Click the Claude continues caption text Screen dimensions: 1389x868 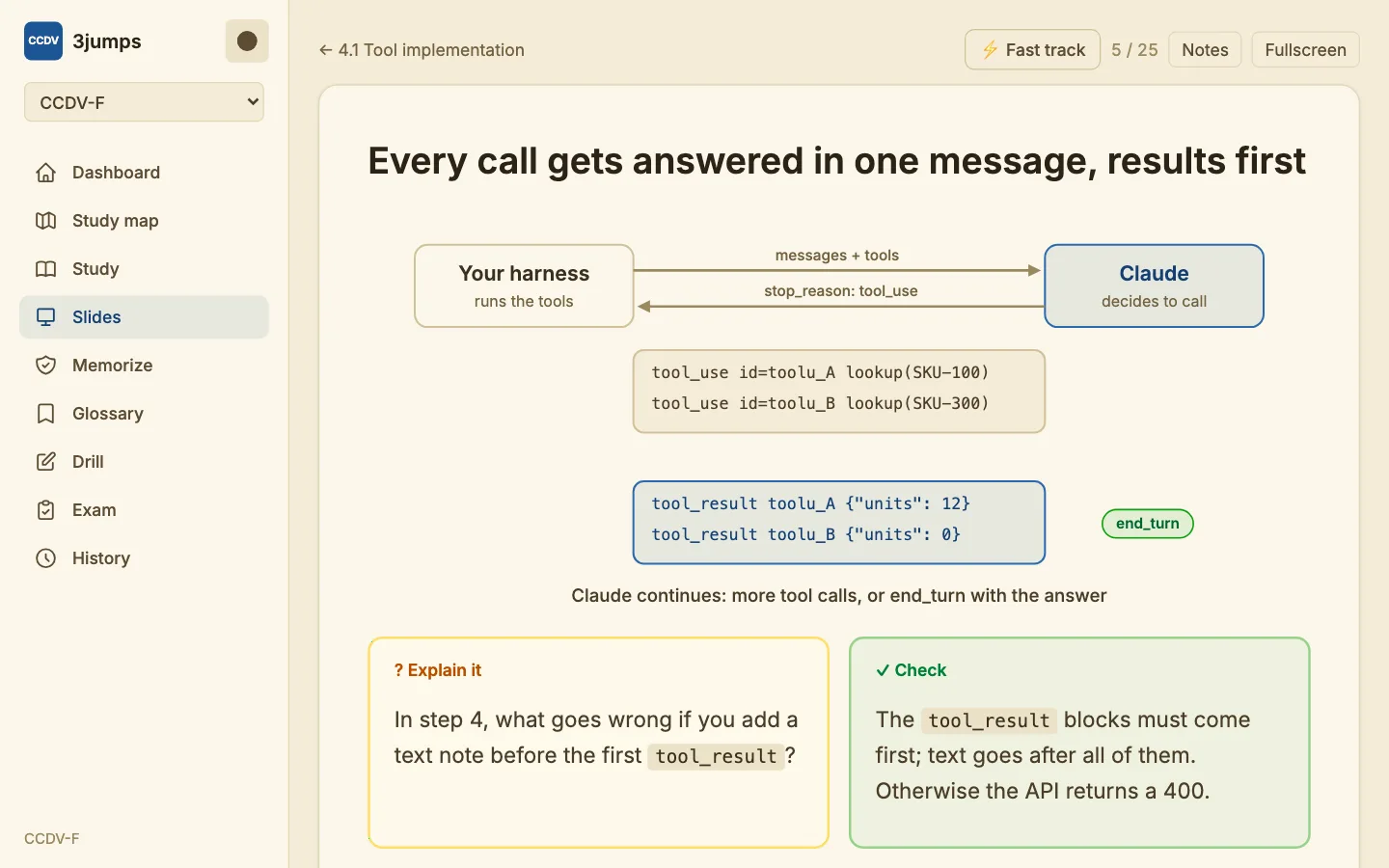(839, 596)
